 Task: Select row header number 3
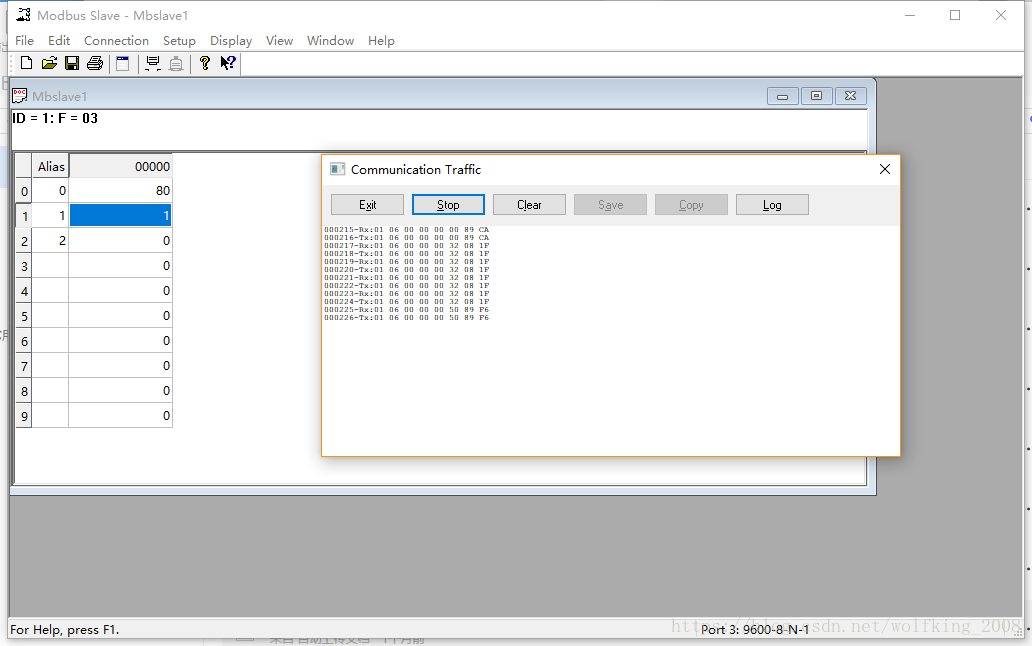click(24, 266)
